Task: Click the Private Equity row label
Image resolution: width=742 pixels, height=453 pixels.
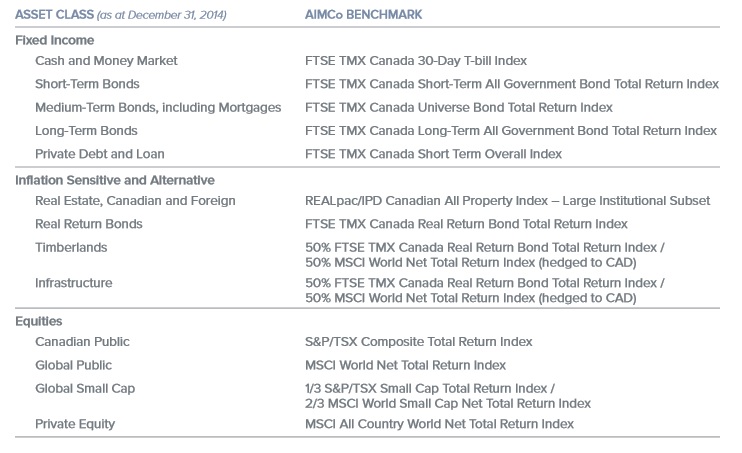Action: pyautogui.click(x=75, y=424)
